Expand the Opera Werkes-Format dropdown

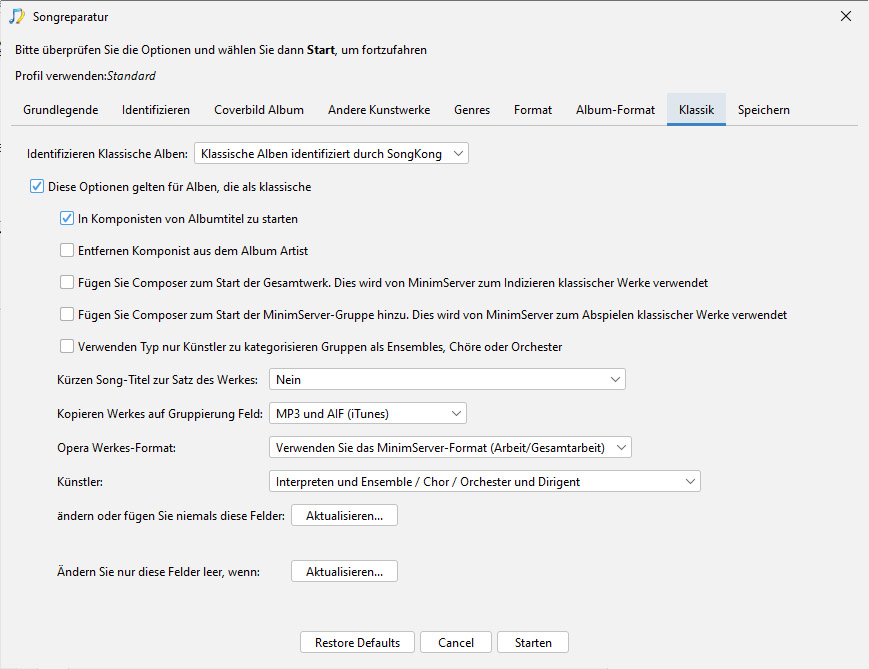point(450,448)
